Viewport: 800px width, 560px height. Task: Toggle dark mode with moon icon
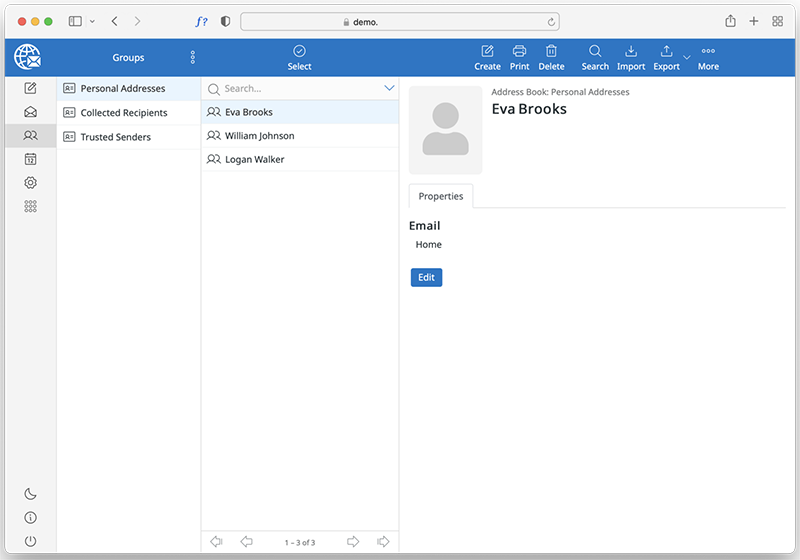coord(30,494)
